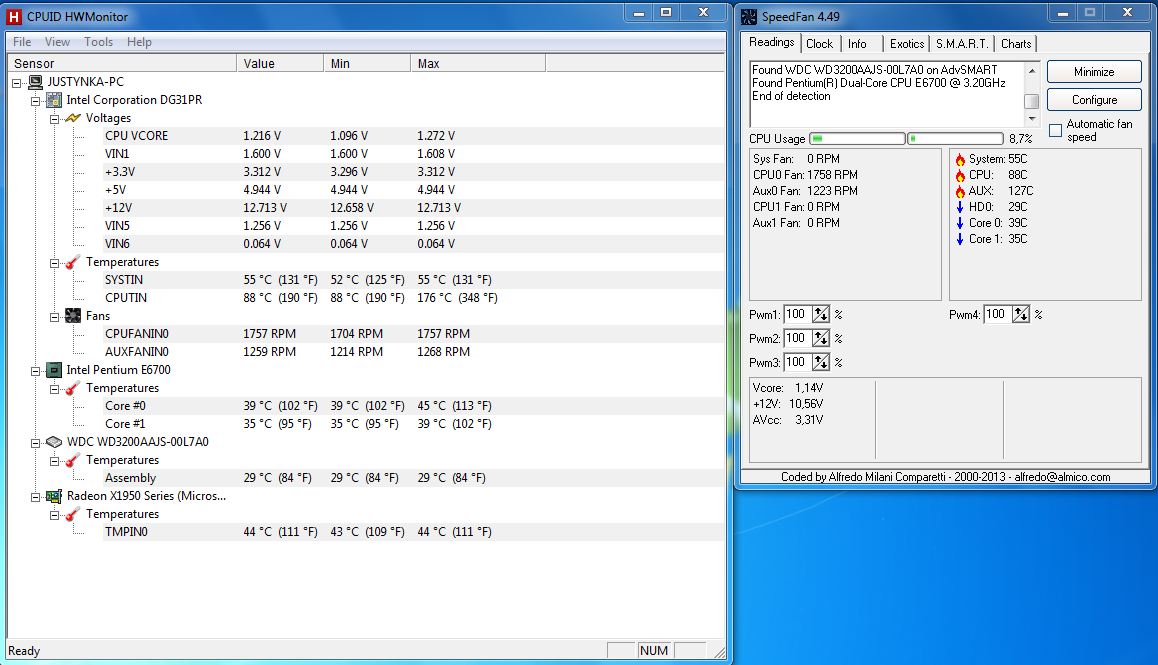
Task: Collapse the Voltages tree section
Action: pyautogui.click(x=54, y=119)
